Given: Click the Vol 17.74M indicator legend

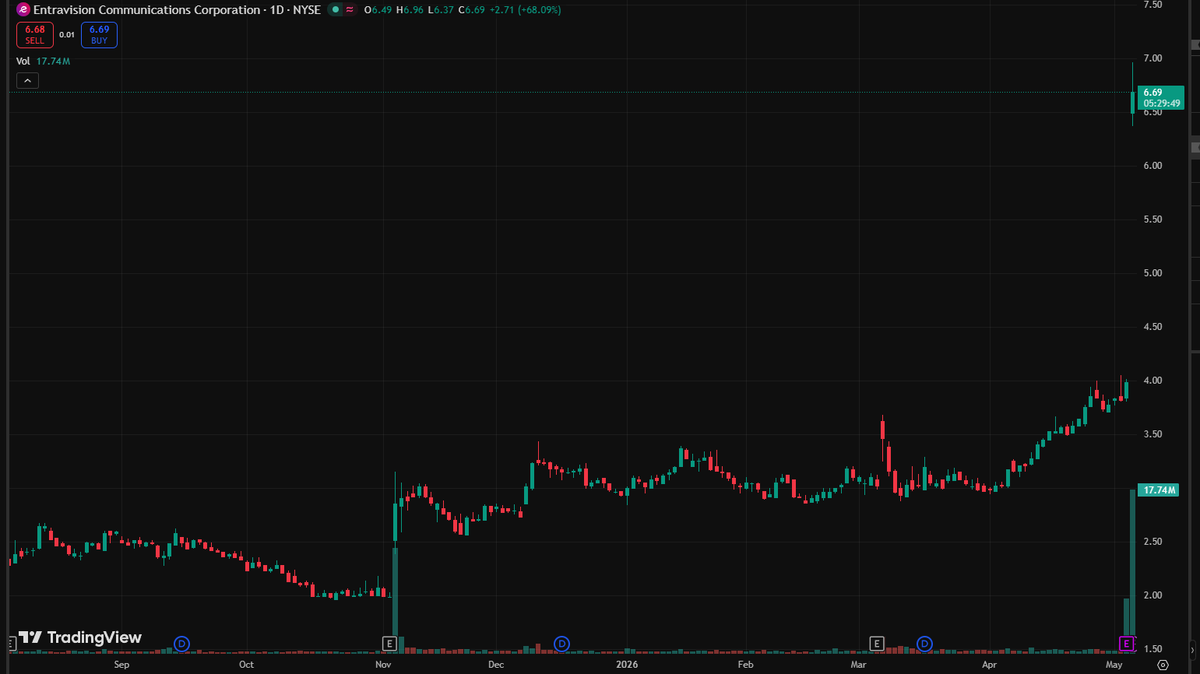Looking at the screenshot, I should (x=43, y=61).
